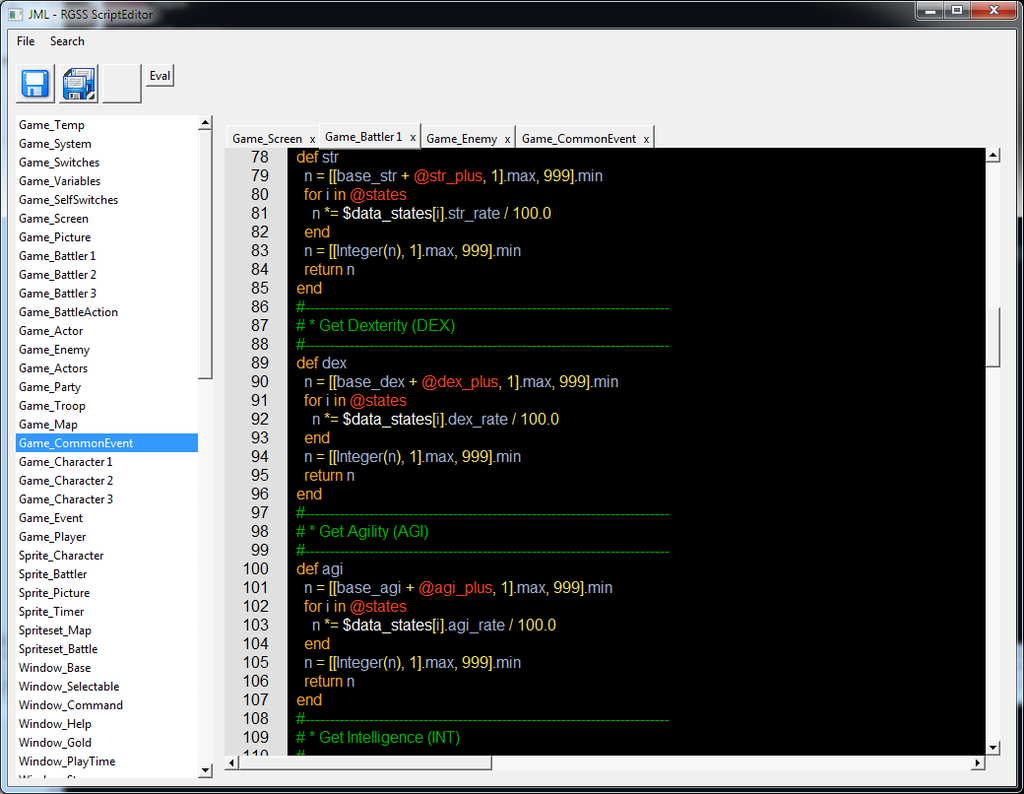
Task: Select Sprite_Battler in the script list
Action: pyautogui.click(x=106, y=574)
